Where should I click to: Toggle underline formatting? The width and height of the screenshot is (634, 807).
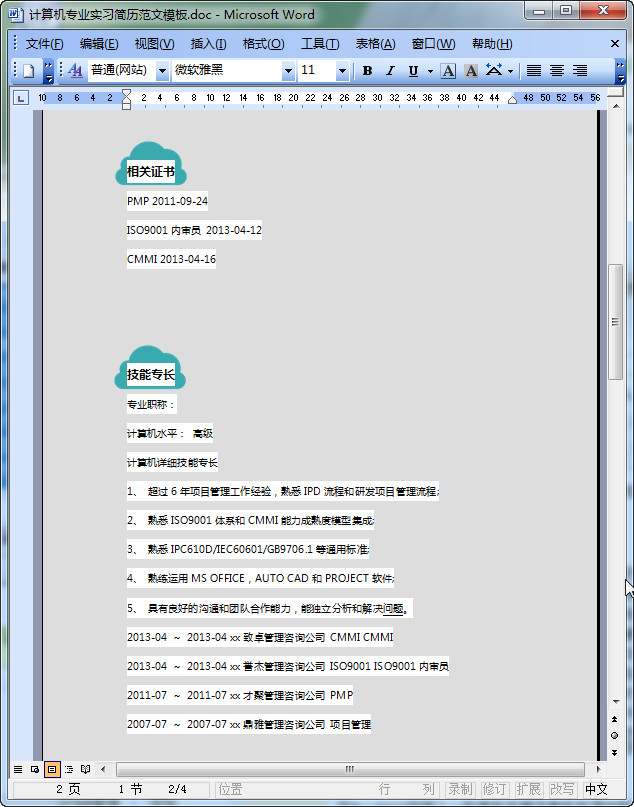point(413,71)
